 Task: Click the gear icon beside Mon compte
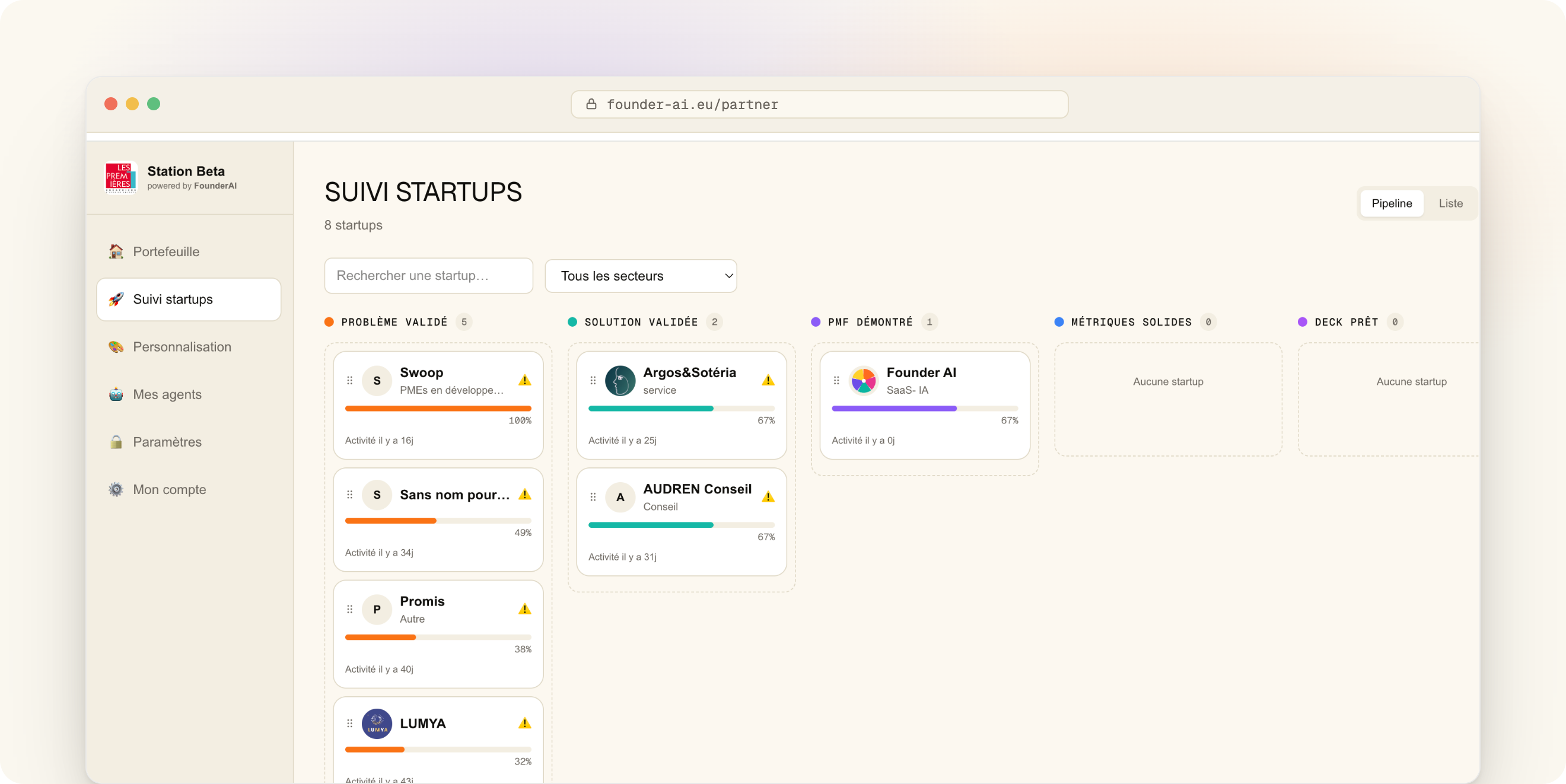coord(116,489)
